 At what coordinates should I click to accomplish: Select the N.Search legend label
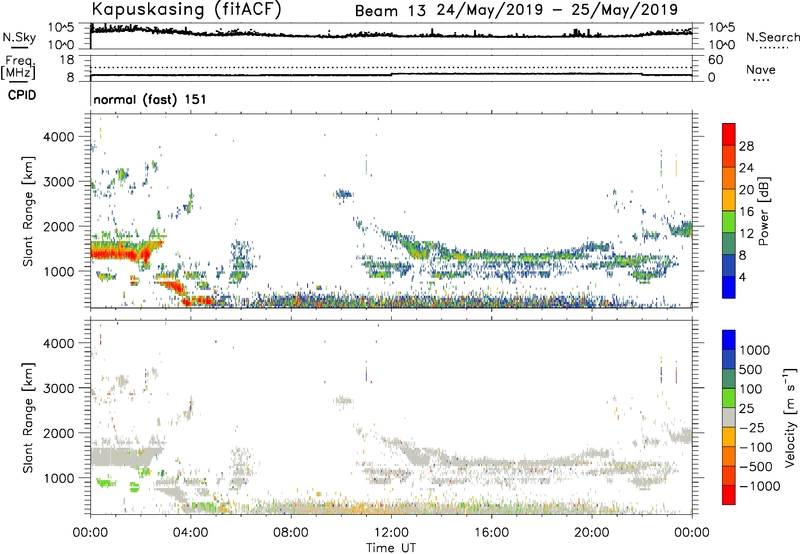(772, 37)
